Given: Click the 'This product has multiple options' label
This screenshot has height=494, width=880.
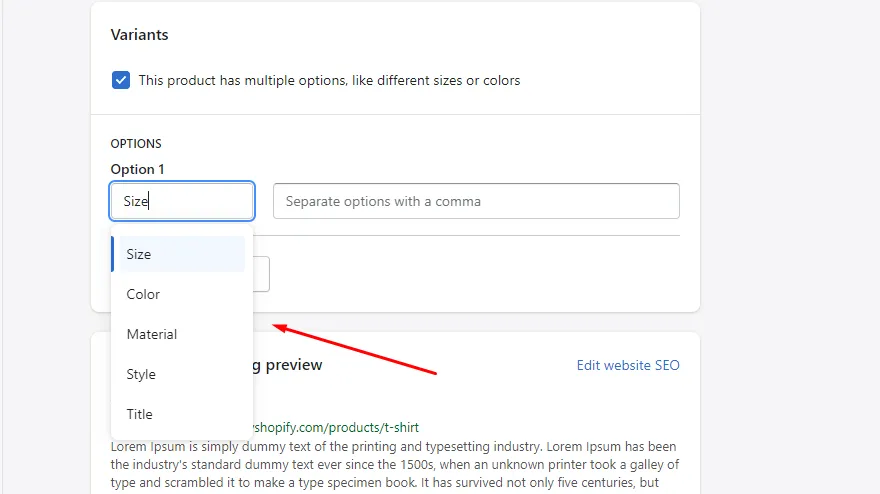Looking at the screenshot, I should tap(329, 80).
